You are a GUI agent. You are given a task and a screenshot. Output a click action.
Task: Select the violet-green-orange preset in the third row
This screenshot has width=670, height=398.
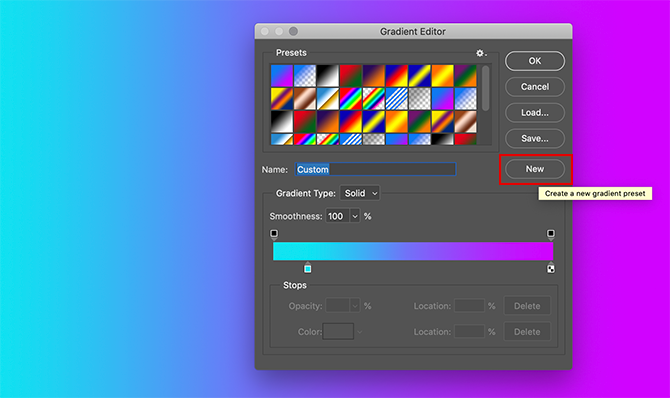[x=420, y=122]
